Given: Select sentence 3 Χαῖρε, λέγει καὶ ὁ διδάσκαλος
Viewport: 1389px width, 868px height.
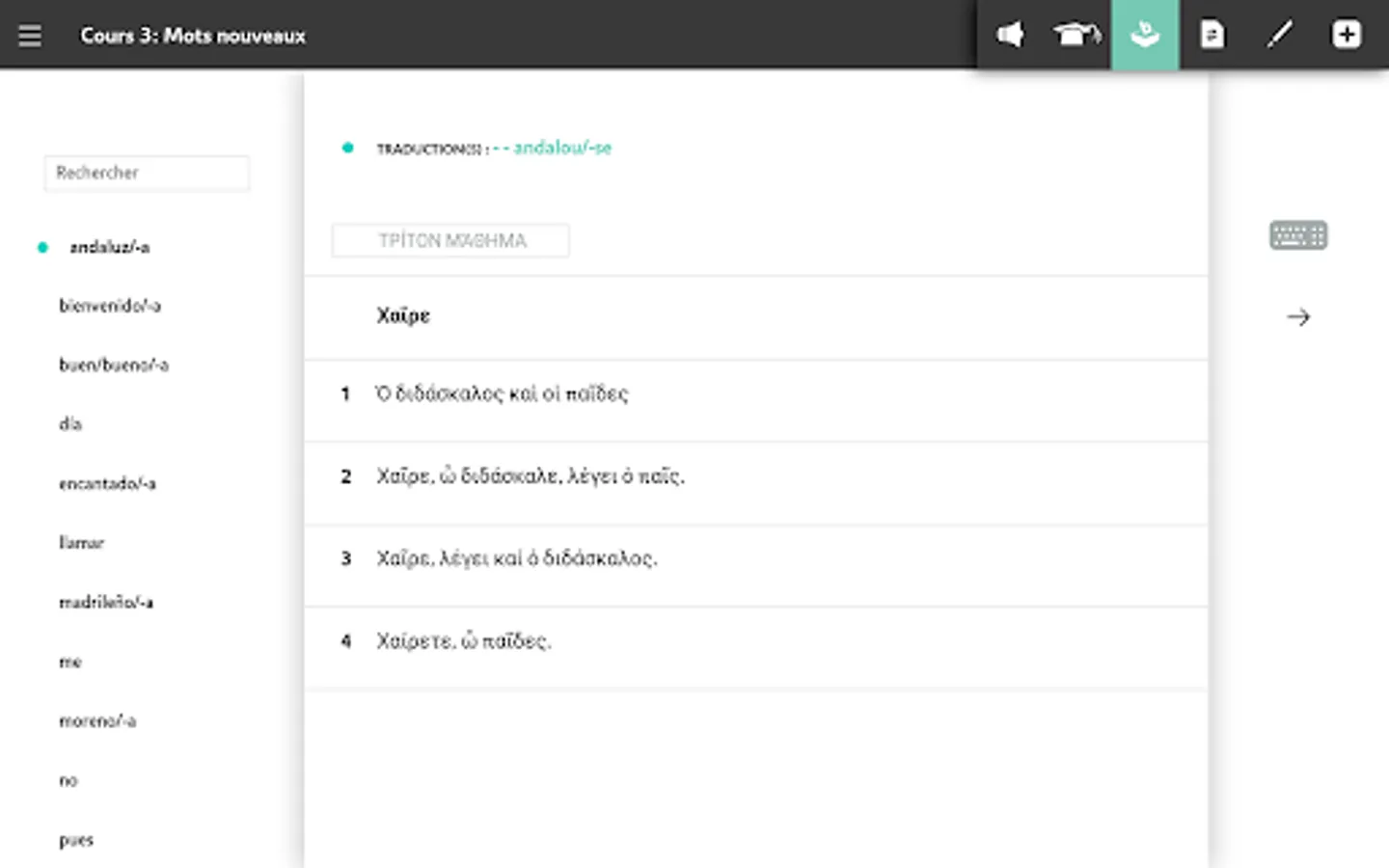Looking at the screenshot, I should (756, 565).
